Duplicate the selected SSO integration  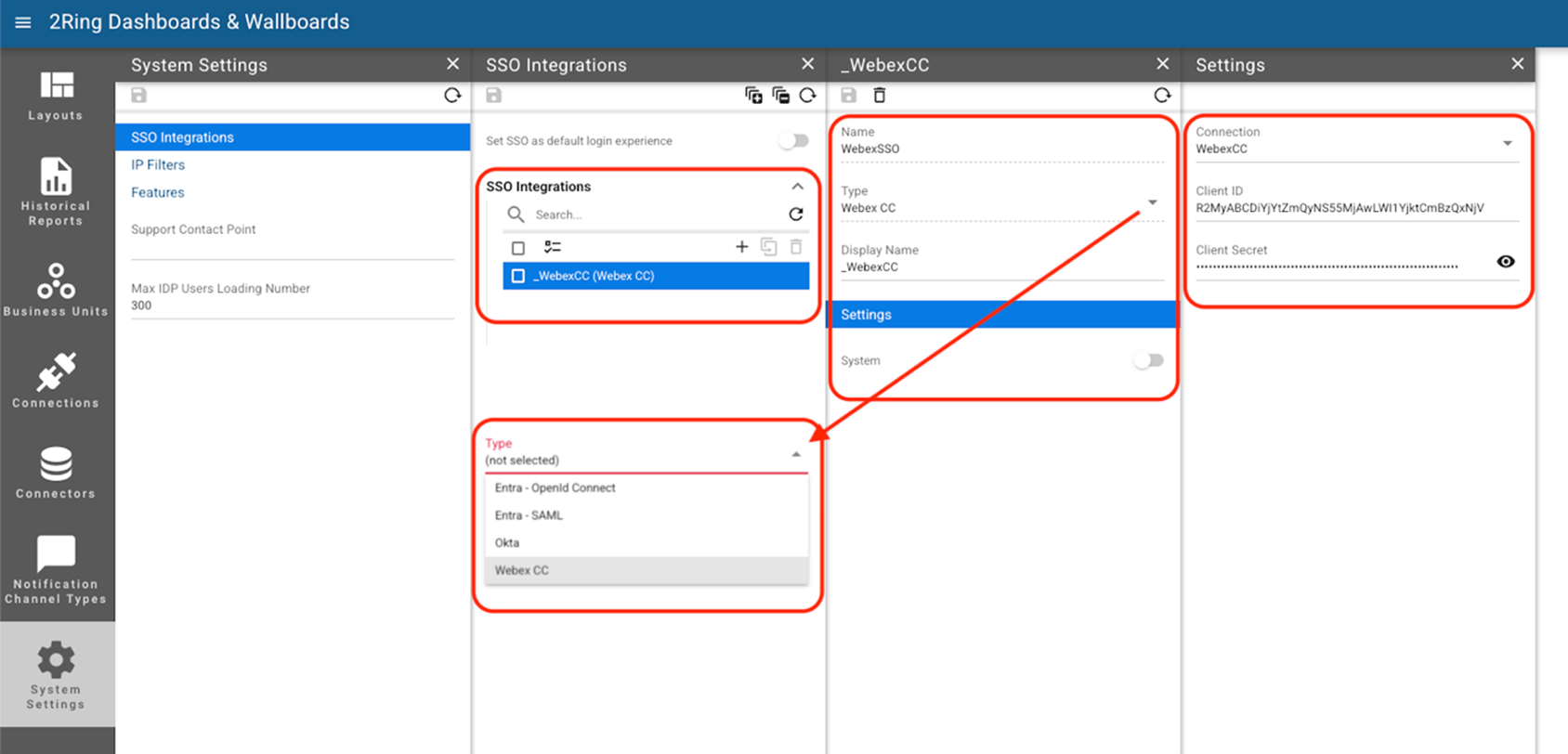[768, 247]
